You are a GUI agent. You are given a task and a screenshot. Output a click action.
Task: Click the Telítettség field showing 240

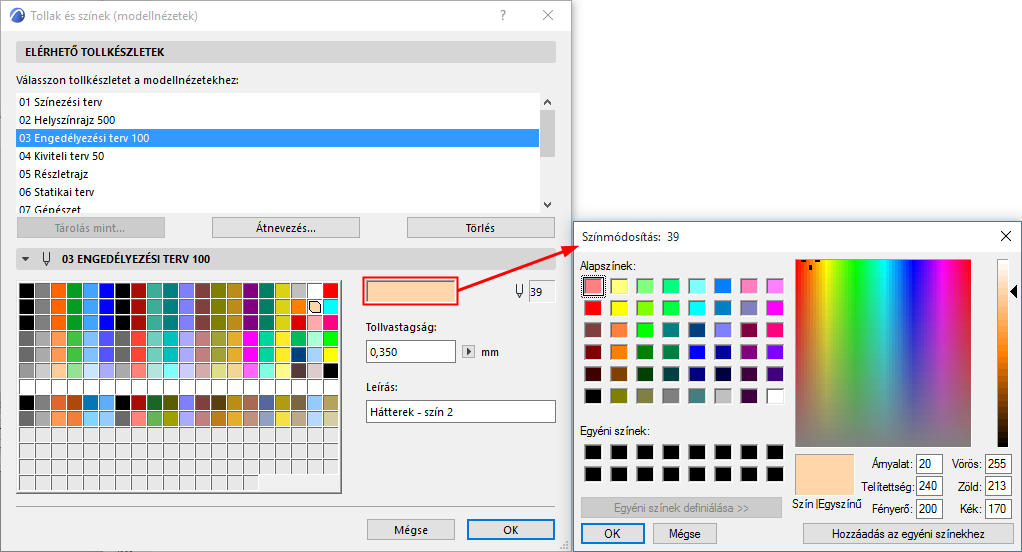tap(929, 486)
